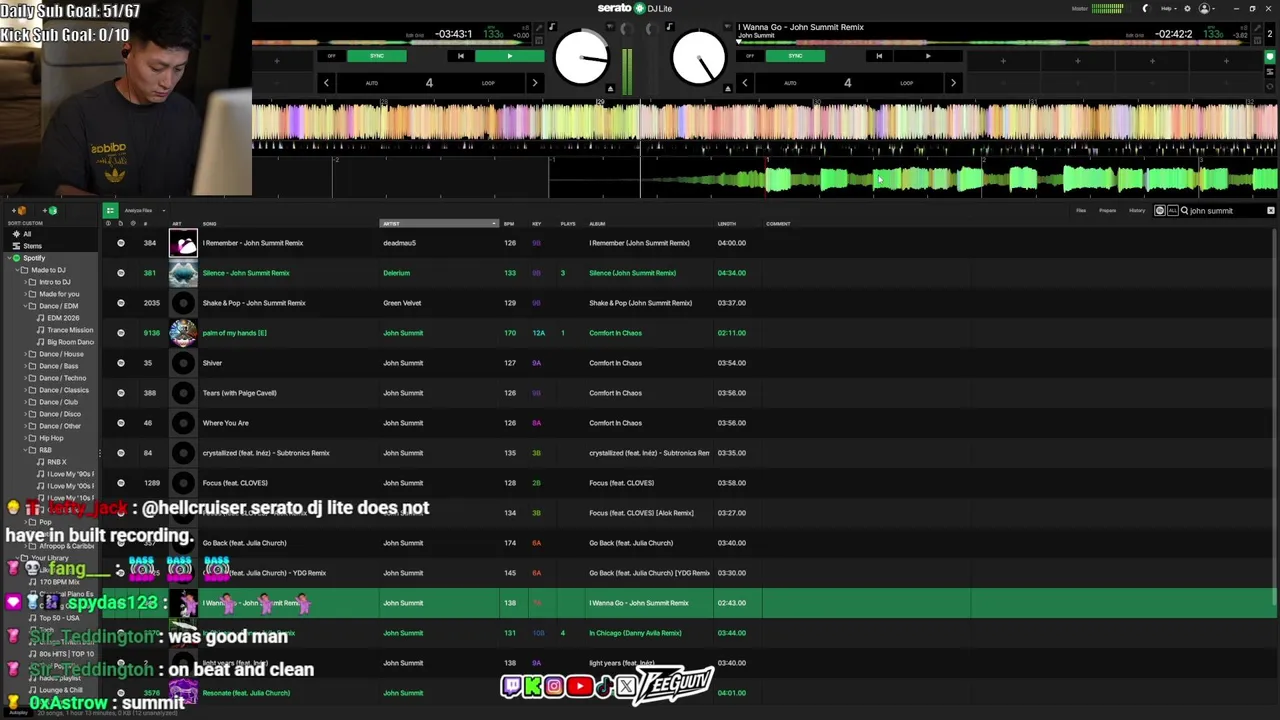Open the Prepare panel
The width and height of the screenshot is (1280, 720).
click(1108, 211)
